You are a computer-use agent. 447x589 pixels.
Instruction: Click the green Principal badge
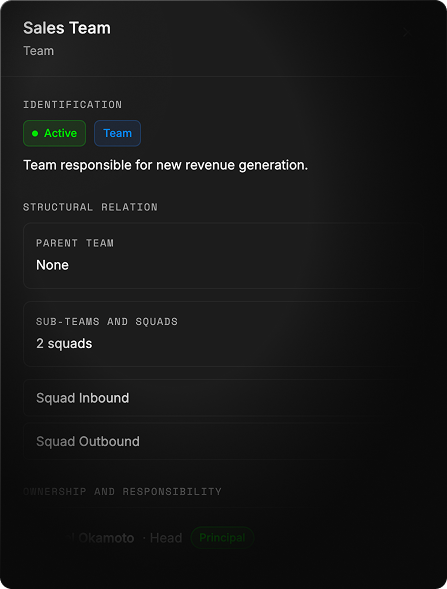222,538
